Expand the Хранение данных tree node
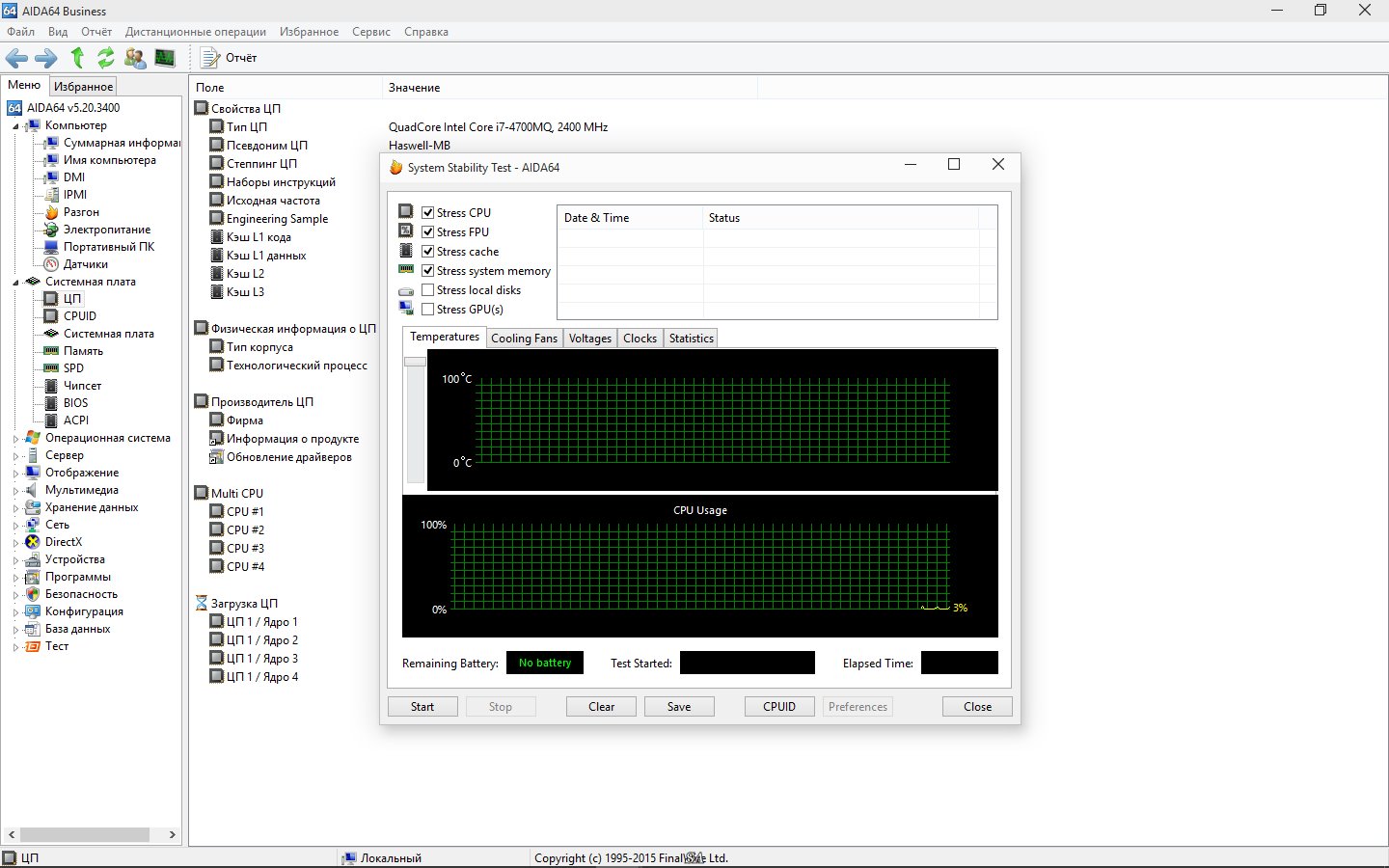The width and height of the screenshot is (1389, 868). (x=15, y=508)
